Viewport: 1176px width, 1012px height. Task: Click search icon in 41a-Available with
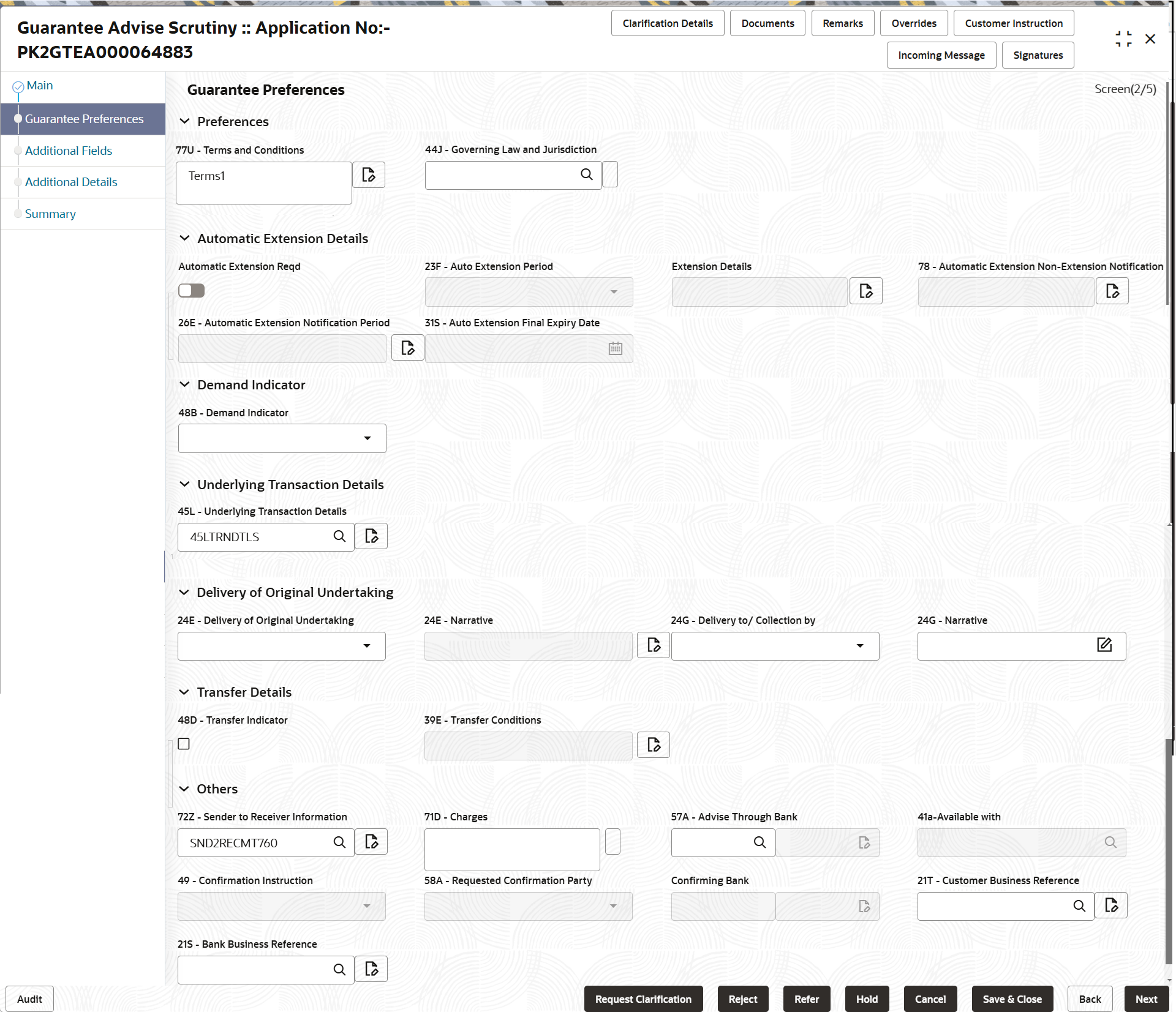coord(1110,842)
